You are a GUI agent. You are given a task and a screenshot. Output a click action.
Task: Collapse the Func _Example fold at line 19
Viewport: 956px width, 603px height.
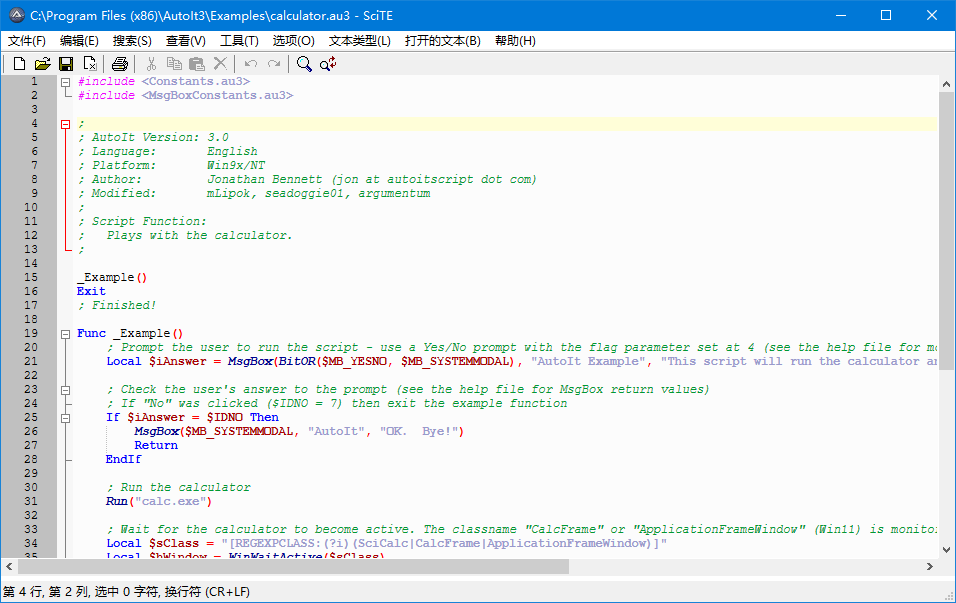(x=66, y=334)
